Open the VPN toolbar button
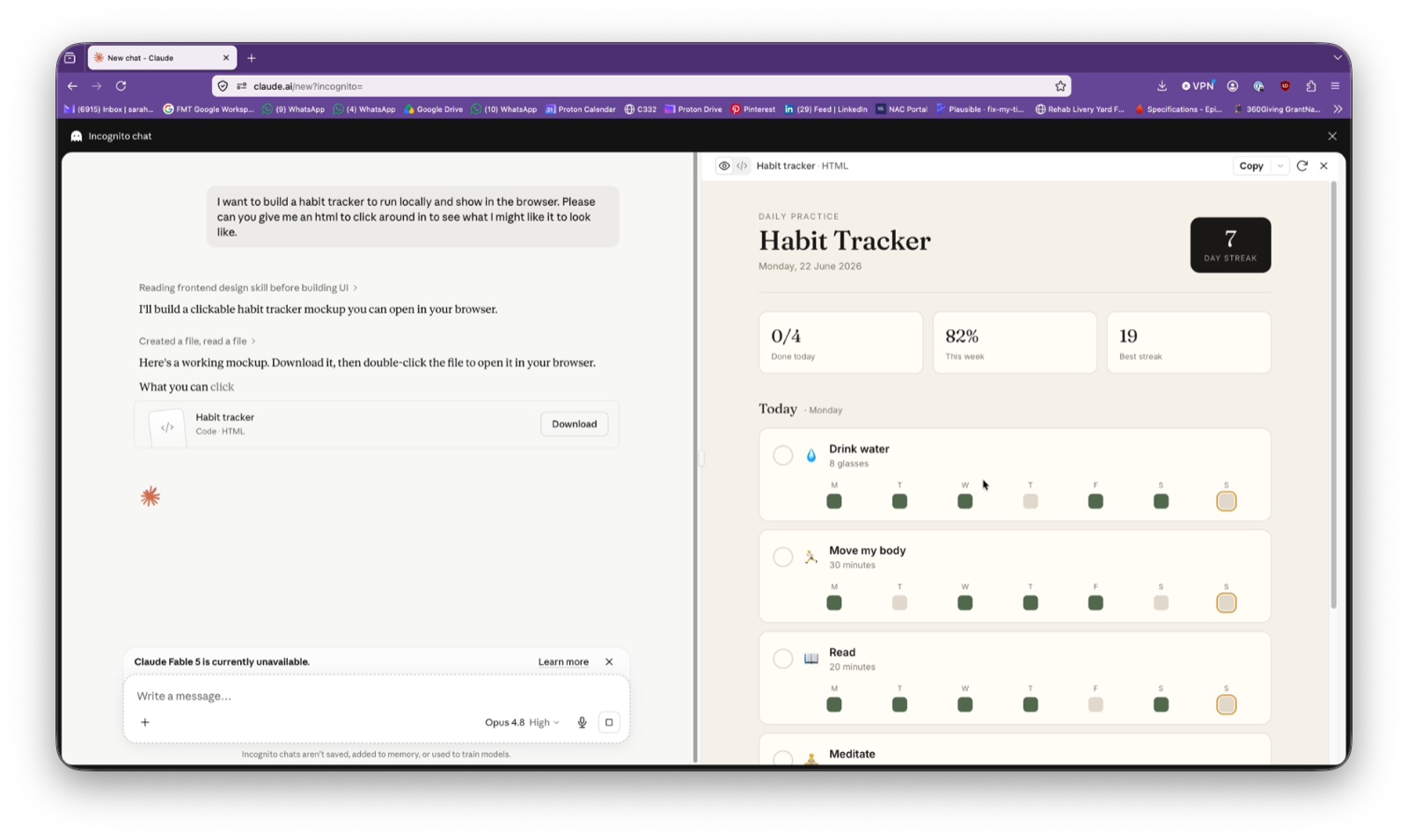The image size is (1408, 840). tap(1198, 86)
